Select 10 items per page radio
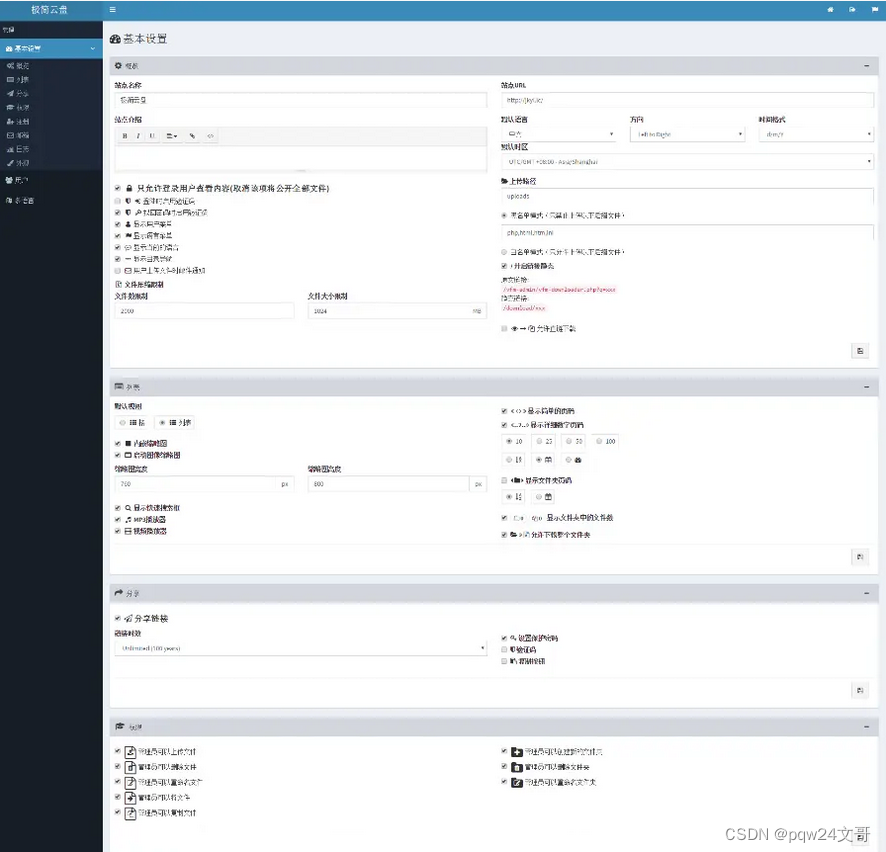Viewport: 886px width, 852px height. click(x=509, y=441)
